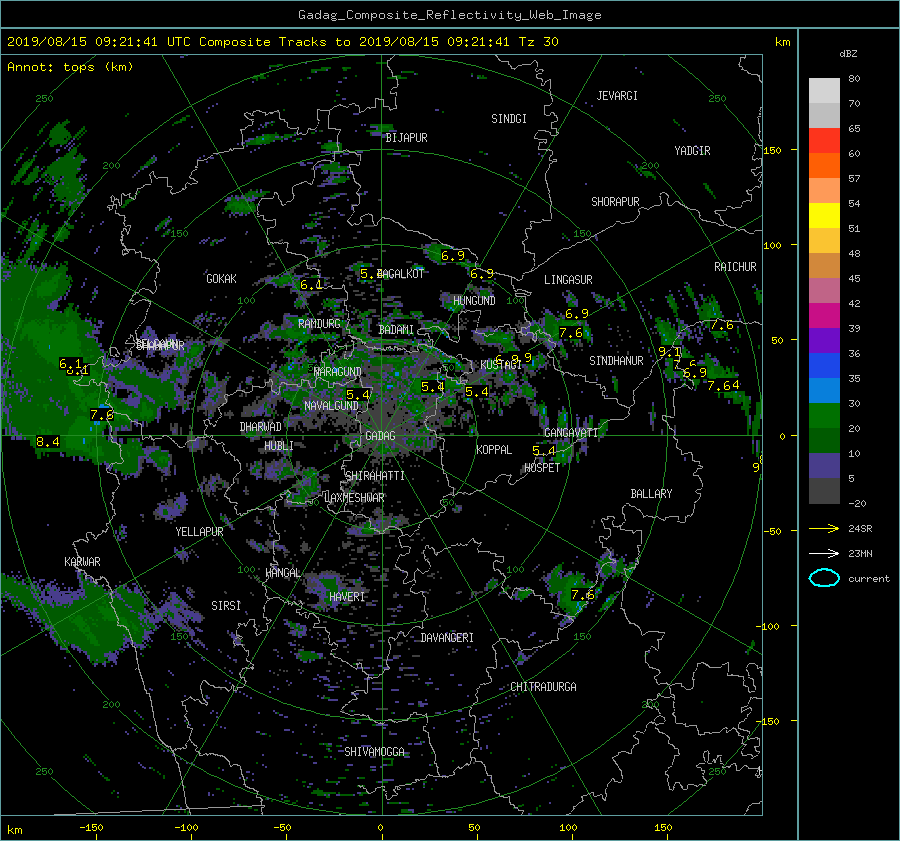Click the SINDHANUR city label
The image size is (900, 841).
(x=616, y=361)
